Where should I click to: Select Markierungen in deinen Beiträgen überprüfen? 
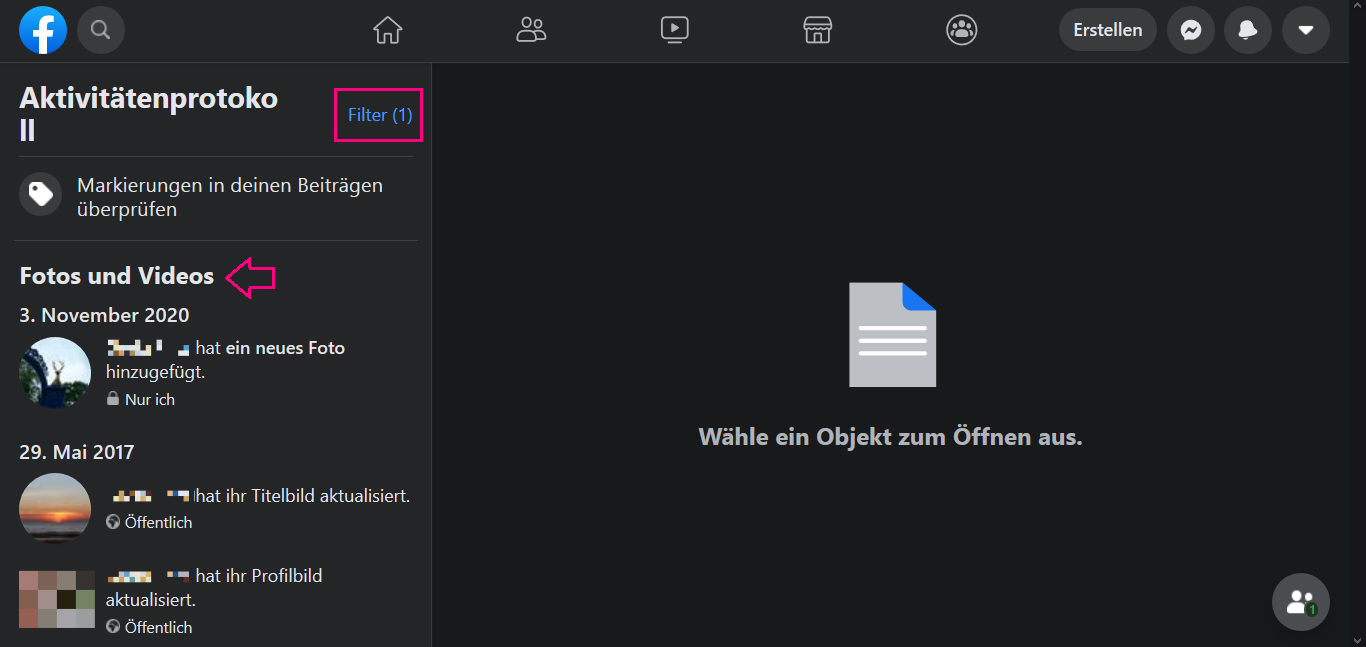pyautogui.click(x=230, y=197)
